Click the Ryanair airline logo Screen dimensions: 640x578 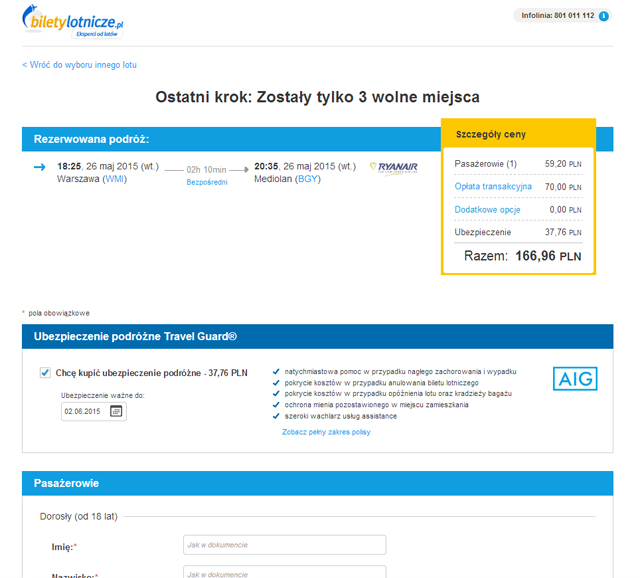pos(393,167)
